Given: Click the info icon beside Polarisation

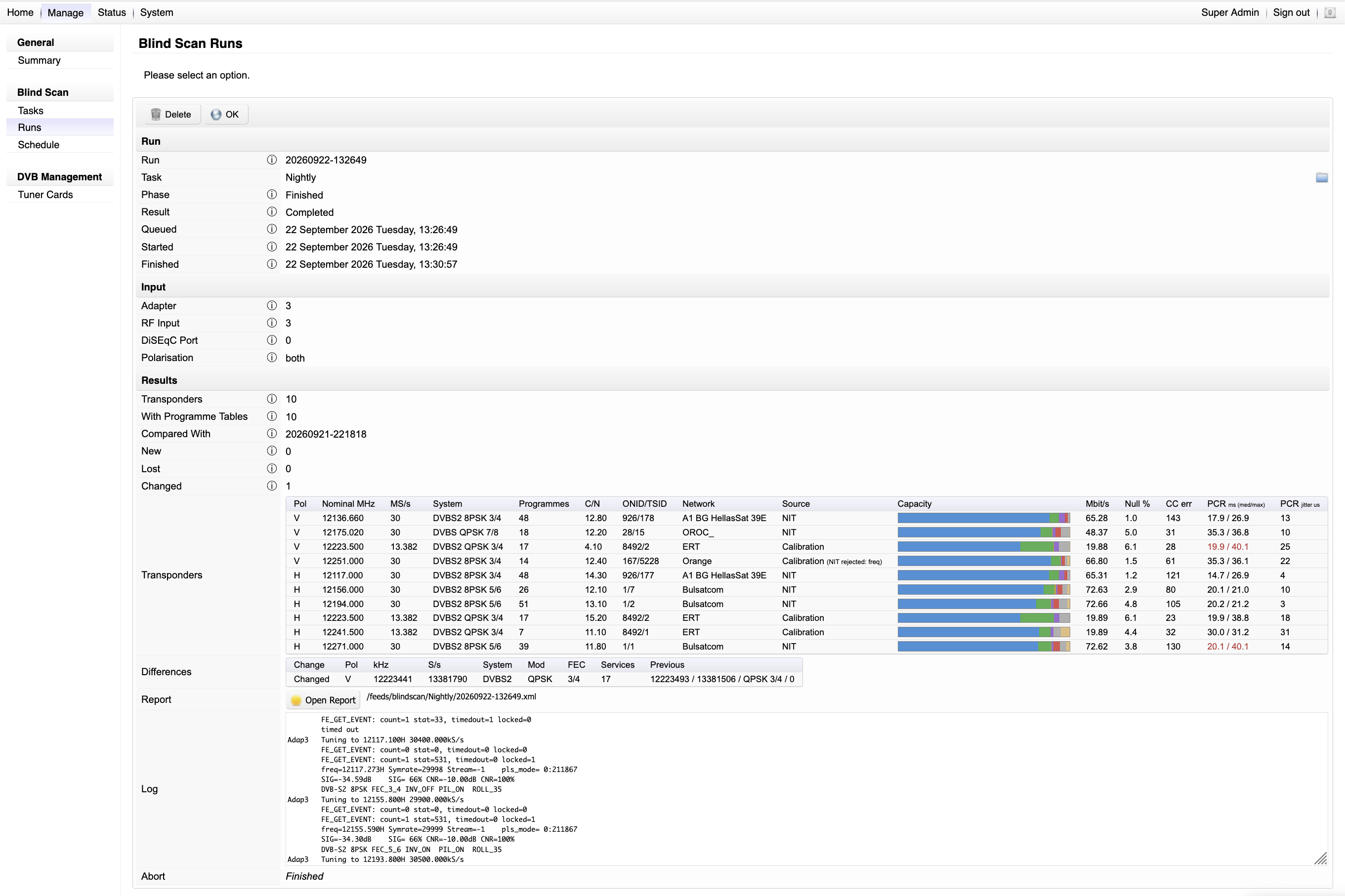Looking at the screenshot, I should click(x=271, y=358).
